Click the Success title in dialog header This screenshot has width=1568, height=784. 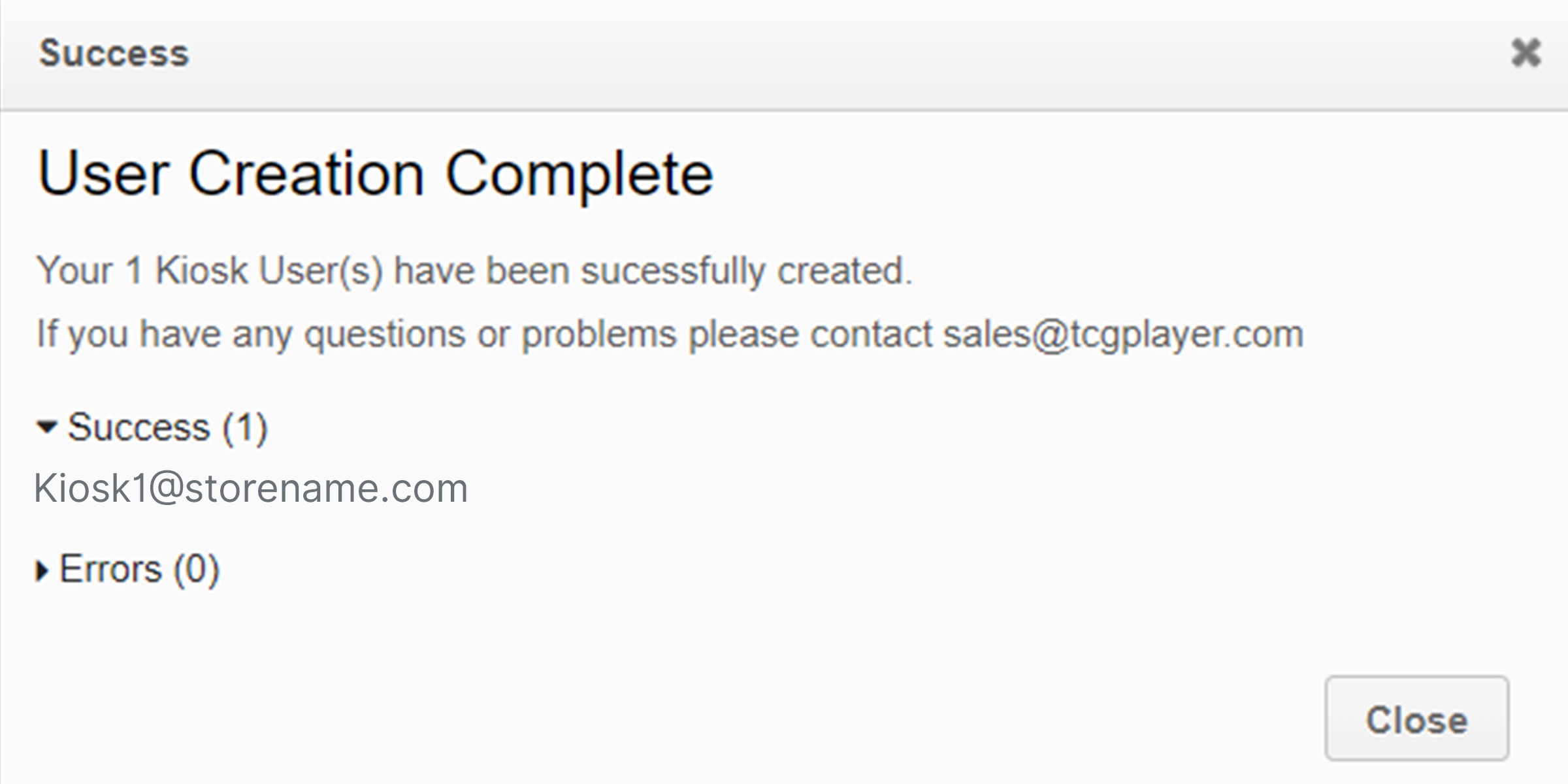point(114,53)
